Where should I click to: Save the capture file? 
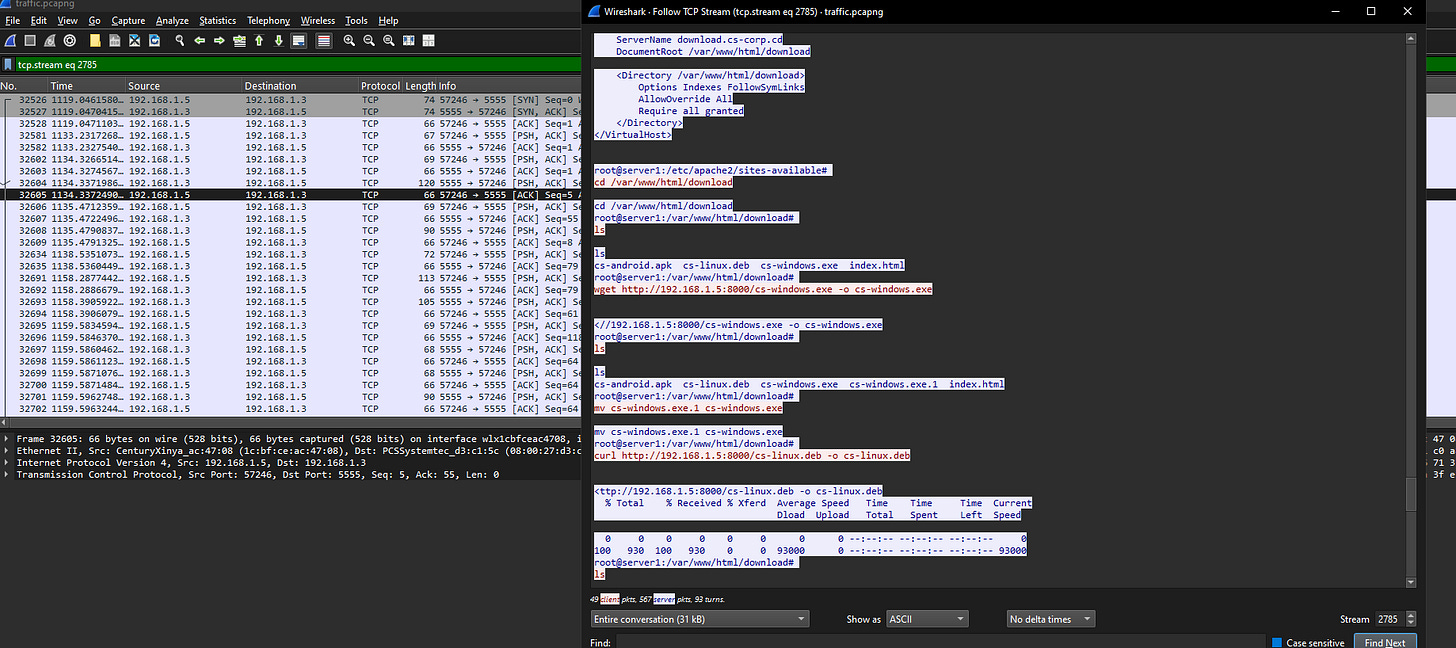coord(115,41)
